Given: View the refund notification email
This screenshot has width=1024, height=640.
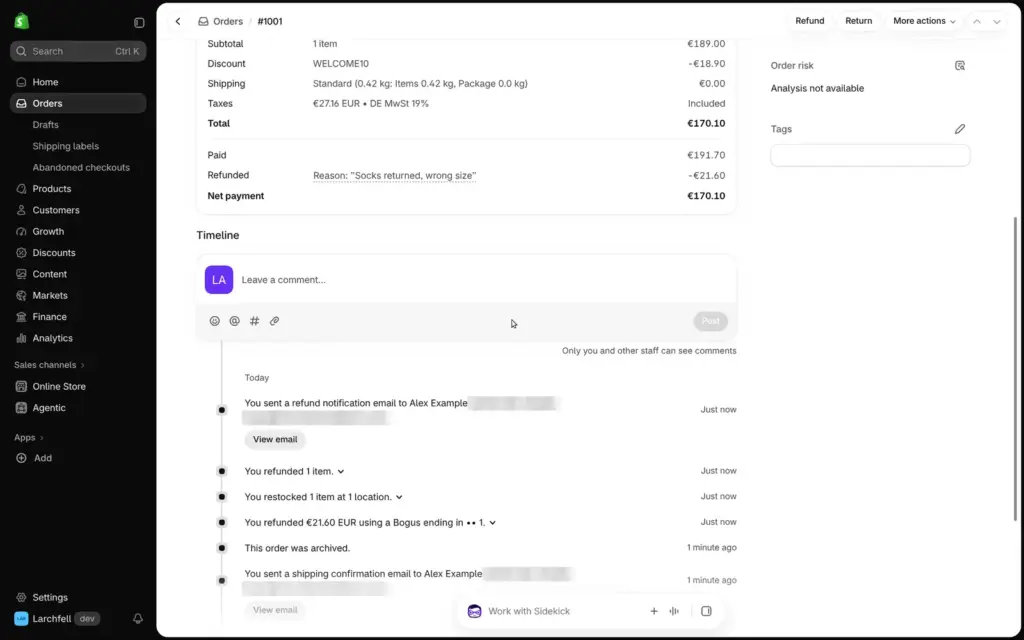Looking at the screenshot, I should click(x=275, y=440).
